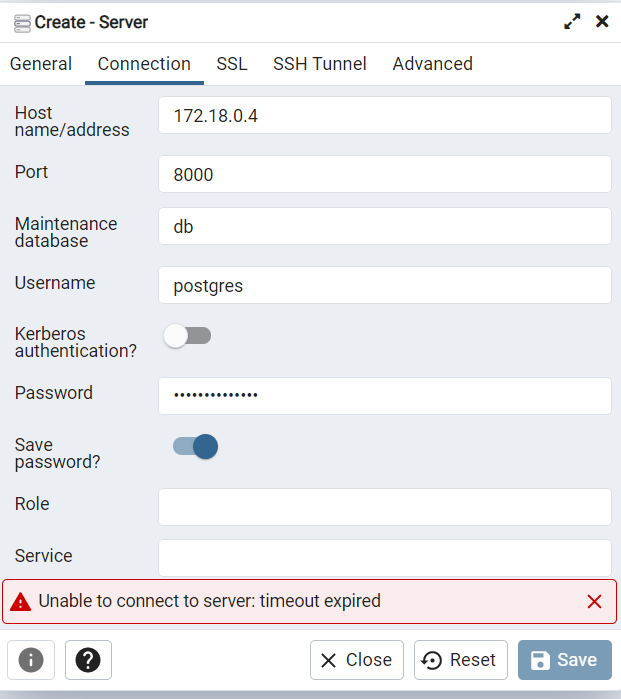Click the server icon in dialog title
Image resolution: width=621 pixels, height=699 pixels.
click(x=21, y=22)
